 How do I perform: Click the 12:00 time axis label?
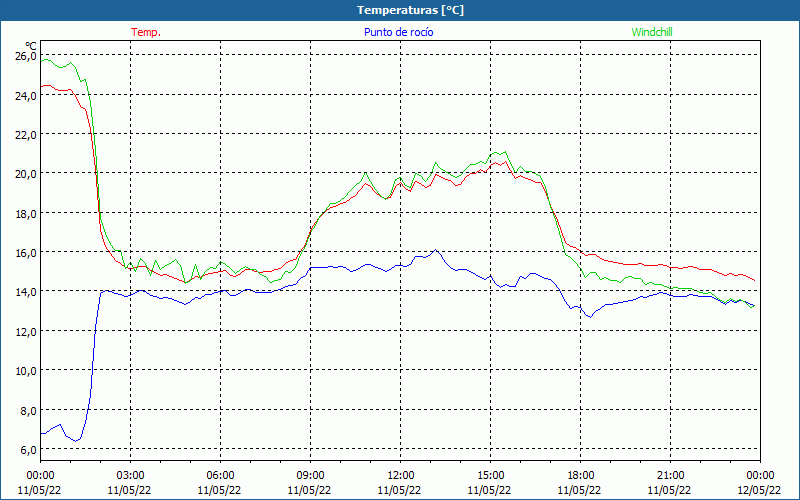point(401,476)
